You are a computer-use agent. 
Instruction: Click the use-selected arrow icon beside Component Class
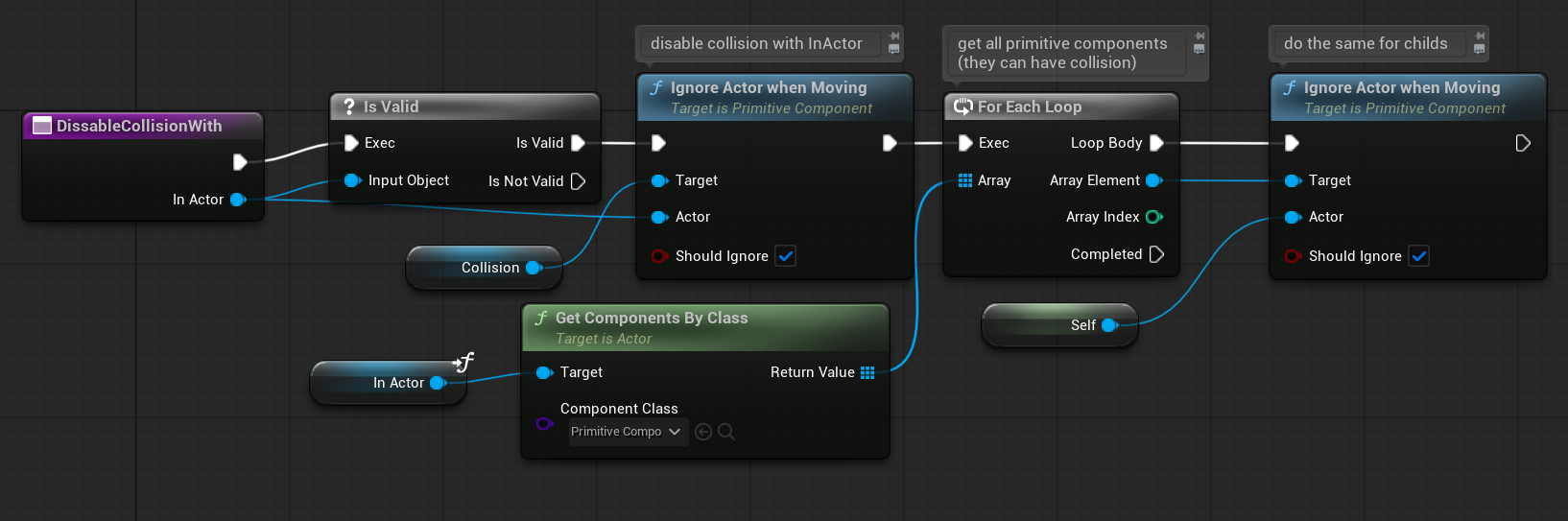pyautogui.click(x=703, y=432)
